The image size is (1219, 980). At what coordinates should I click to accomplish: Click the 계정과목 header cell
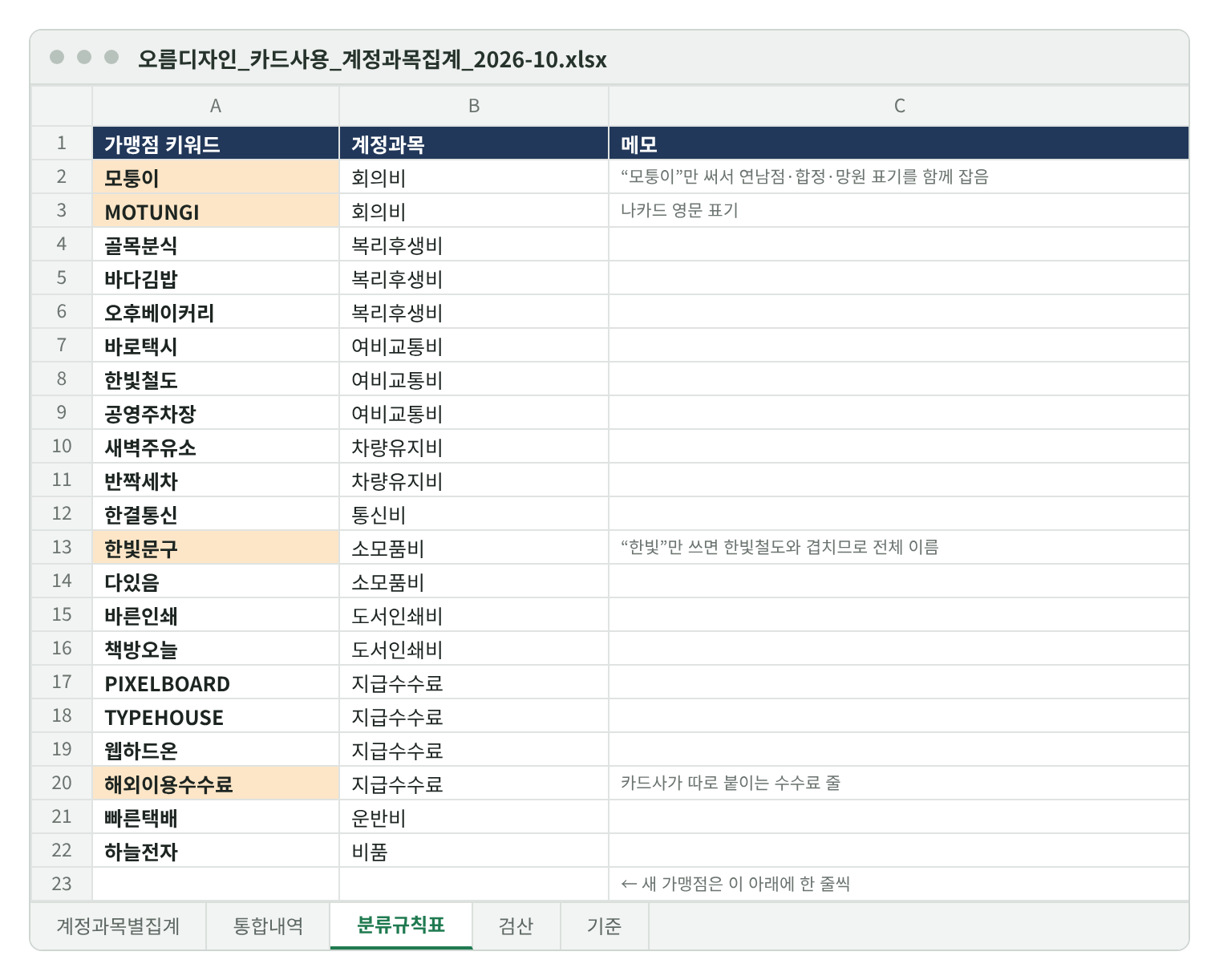coord(474,144)
